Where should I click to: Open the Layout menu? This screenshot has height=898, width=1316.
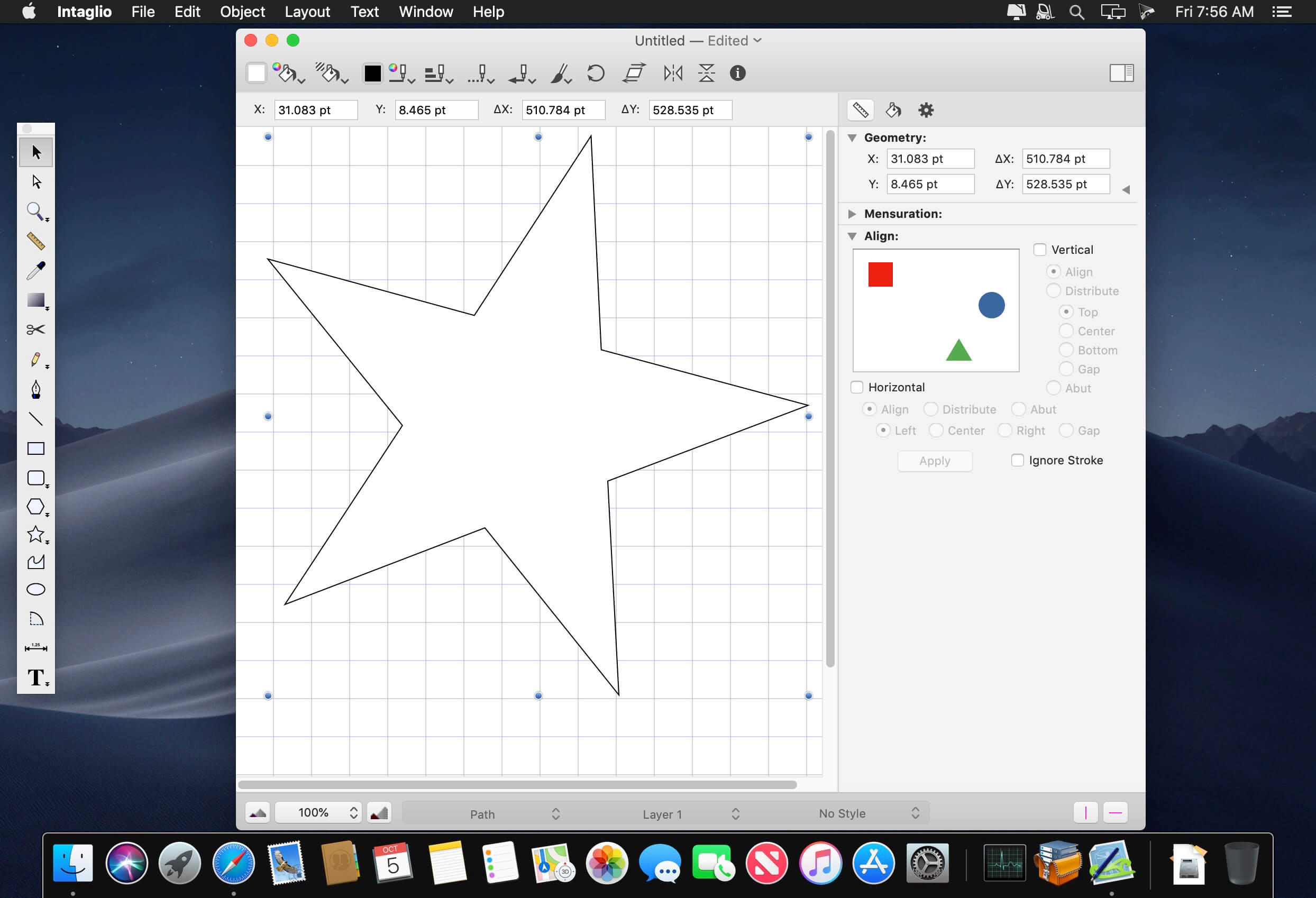307,12
